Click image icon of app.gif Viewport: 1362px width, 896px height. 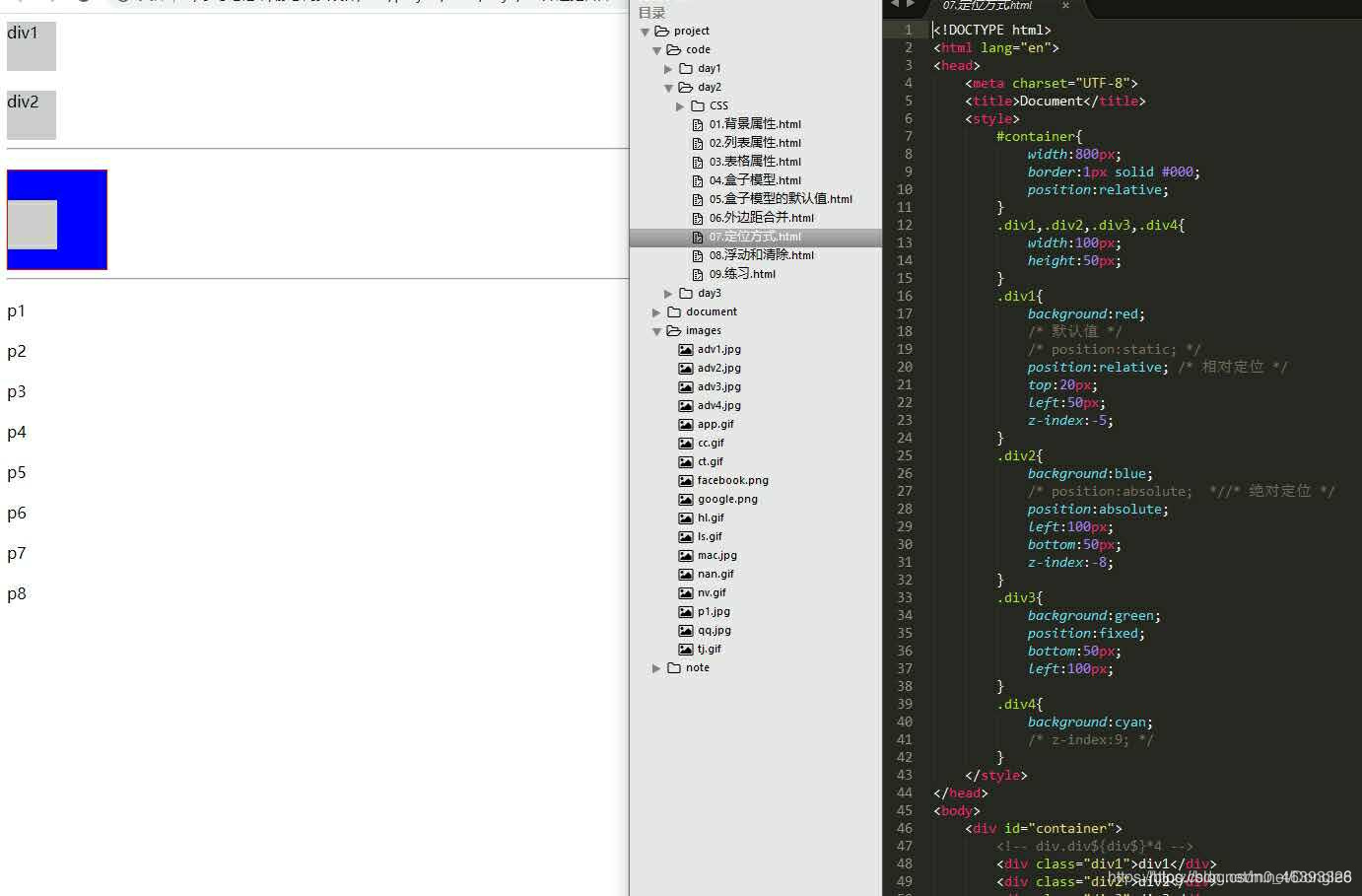pos(686,424)
